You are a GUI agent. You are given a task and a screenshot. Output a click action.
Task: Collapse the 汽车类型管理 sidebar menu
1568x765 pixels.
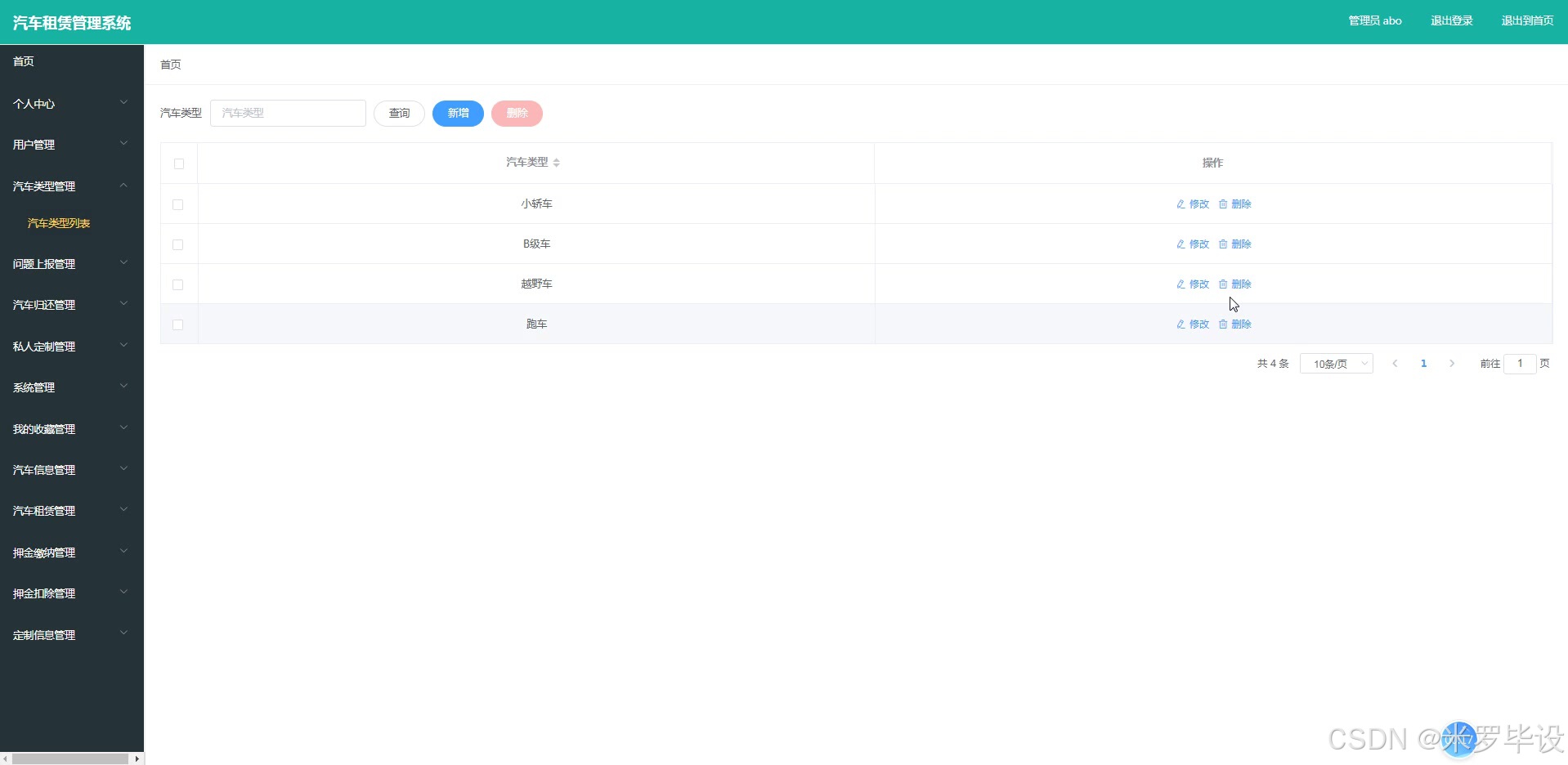coord(72,186)
